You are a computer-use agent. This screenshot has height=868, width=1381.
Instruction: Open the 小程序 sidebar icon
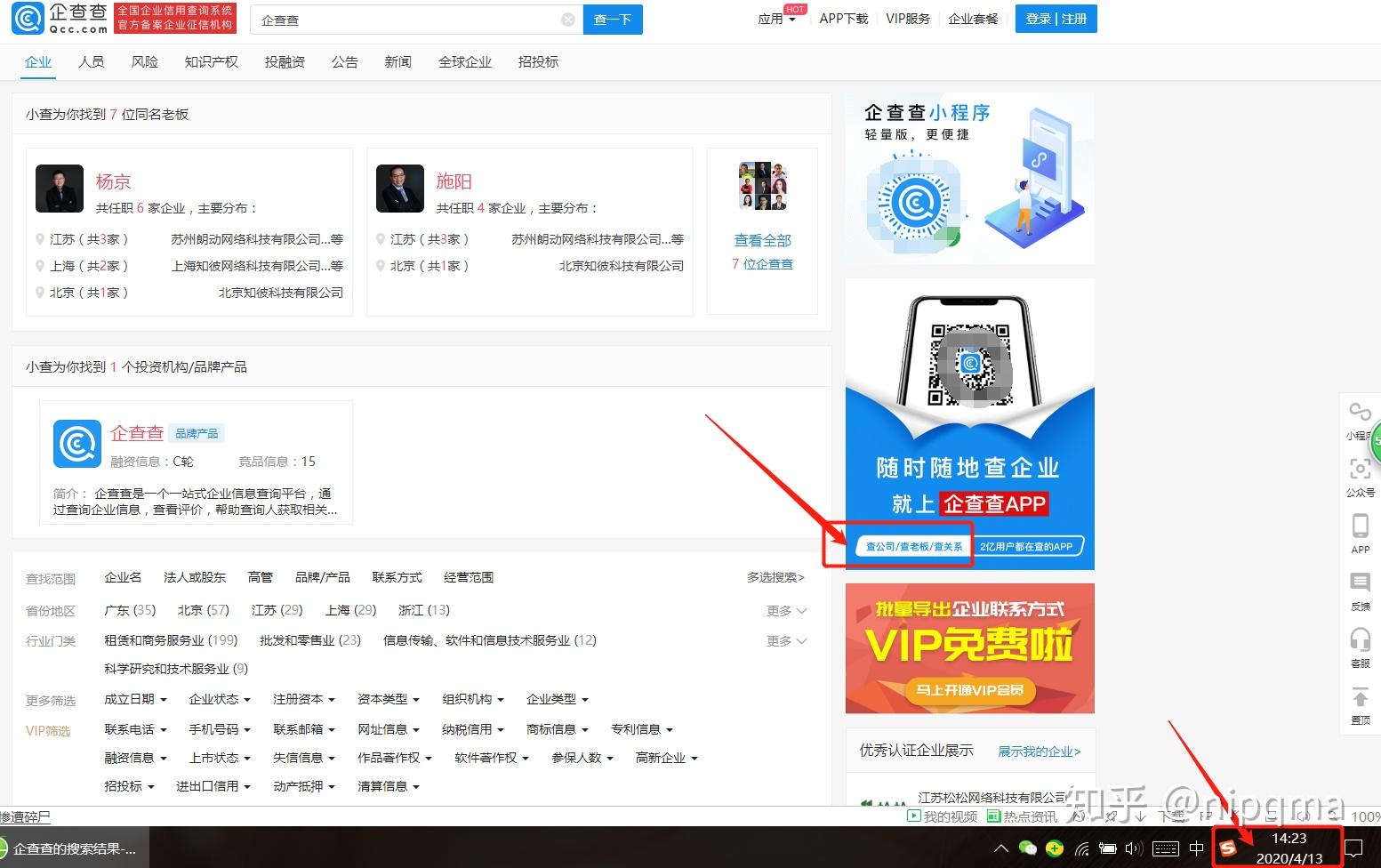1360,411
